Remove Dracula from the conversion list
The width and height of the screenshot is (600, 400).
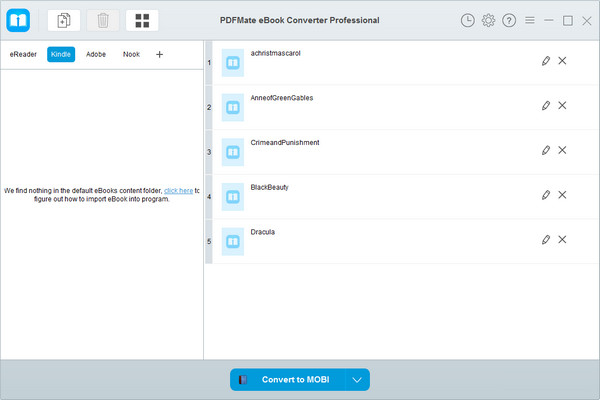pos(562,240)
